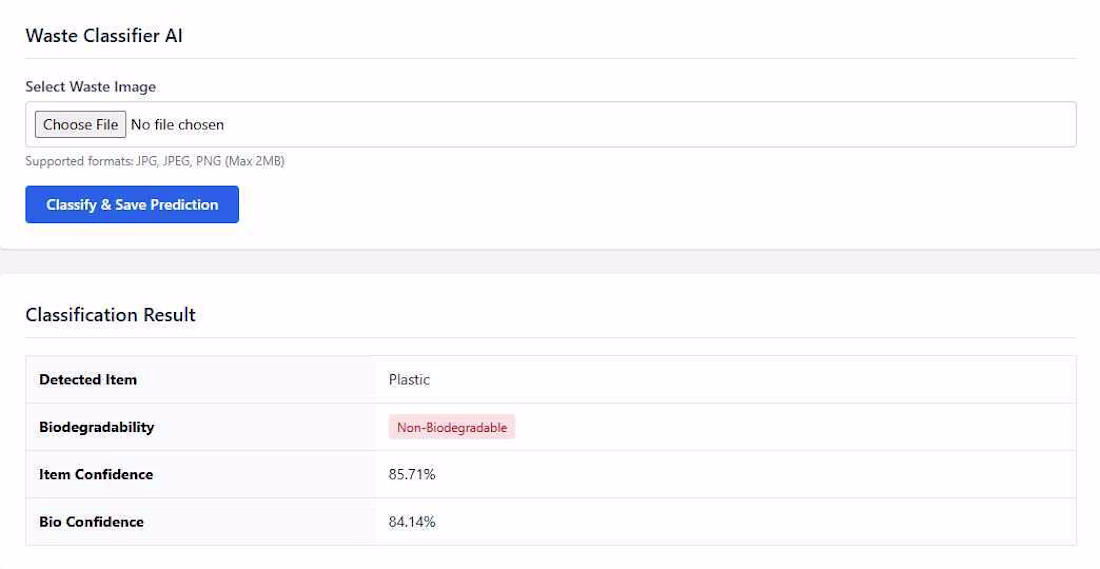Click the waste image file input field
Image resolution: width=1100 pixels, height=569 pixels.
(551, 124)
